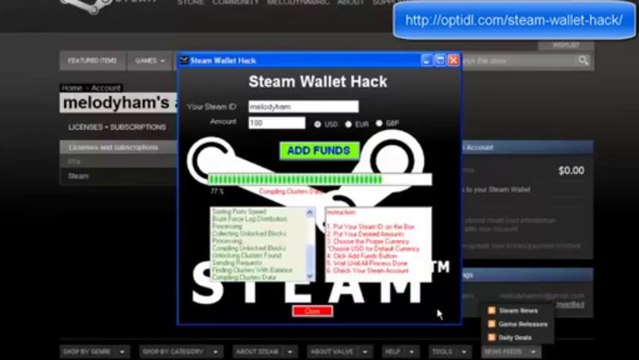The image size is (639, 360).
Task: Choose Daily Deals from news feeds menu
Action: (515, 338)
